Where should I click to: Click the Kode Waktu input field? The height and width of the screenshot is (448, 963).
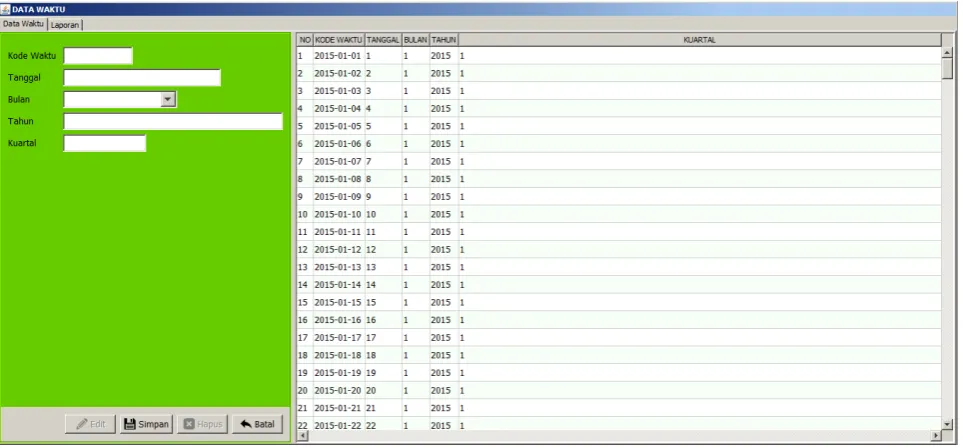98,56
